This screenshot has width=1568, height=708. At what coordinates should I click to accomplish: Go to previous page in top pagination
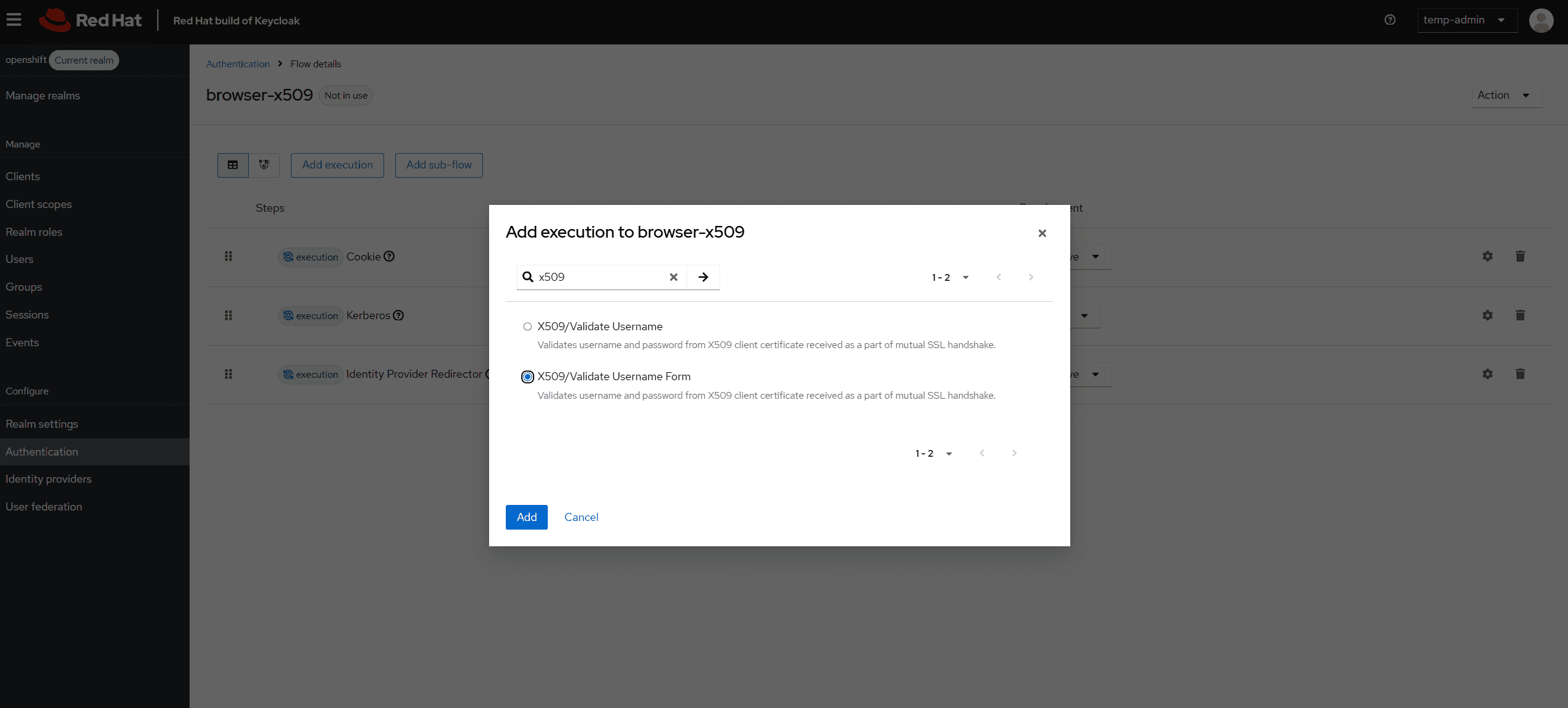[999, 277]
